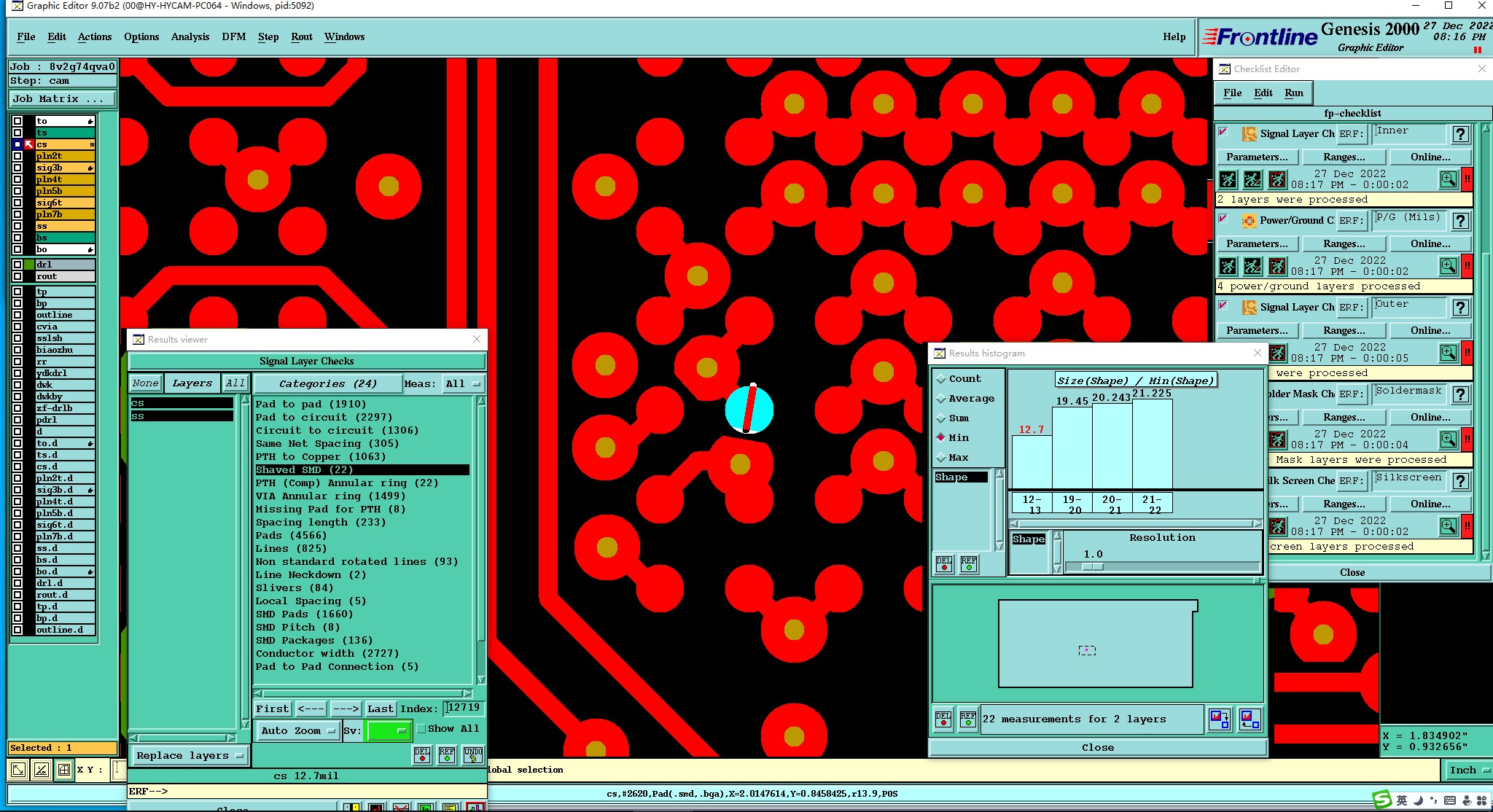Click the Index input field
The width and height of the screenshot is (1493, 812).
tap(464, 708)
